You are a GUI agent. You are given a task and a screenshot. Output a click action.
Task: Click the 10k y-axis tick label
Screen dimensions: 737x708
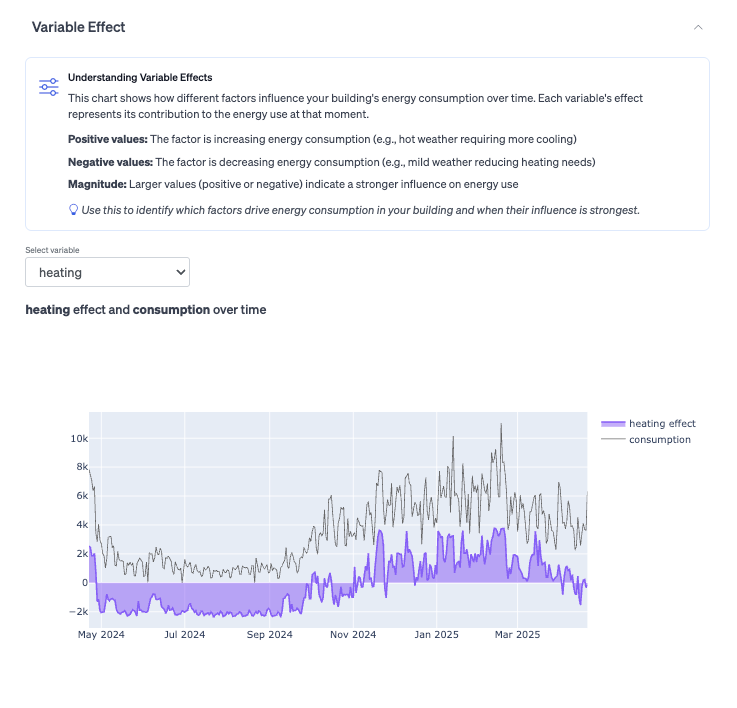pyautogui.click(x=78, y=439)
